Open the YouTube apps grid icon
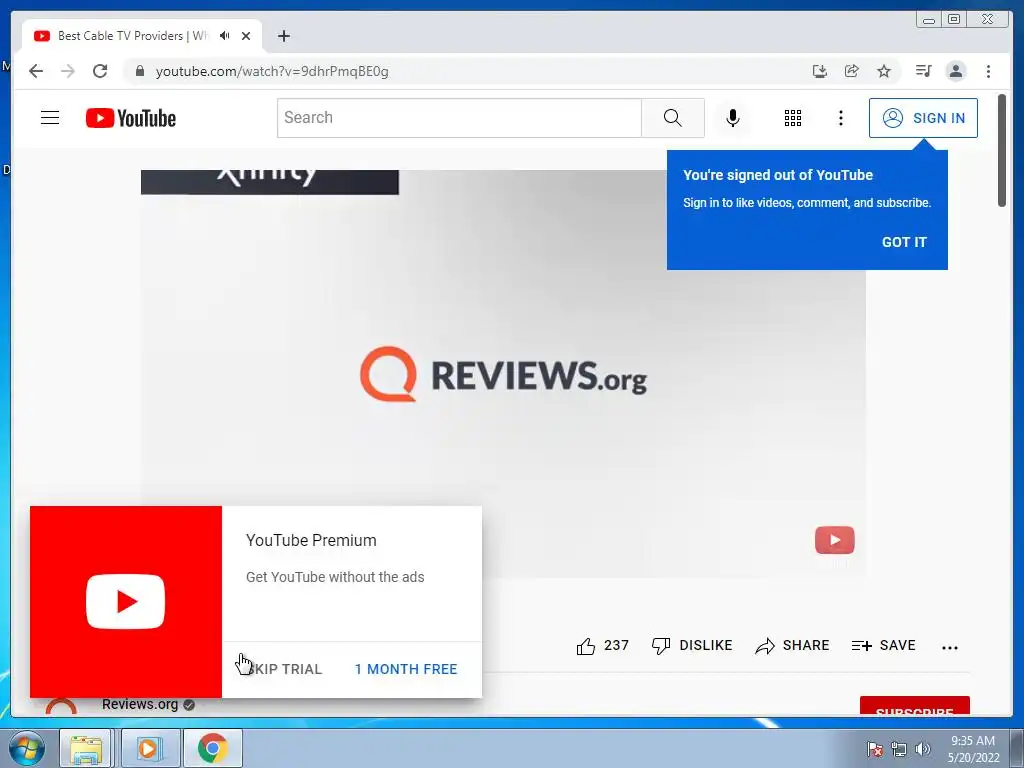This screenshot has height=768, width=1024. pyautogui.click(x=793, y=118)
